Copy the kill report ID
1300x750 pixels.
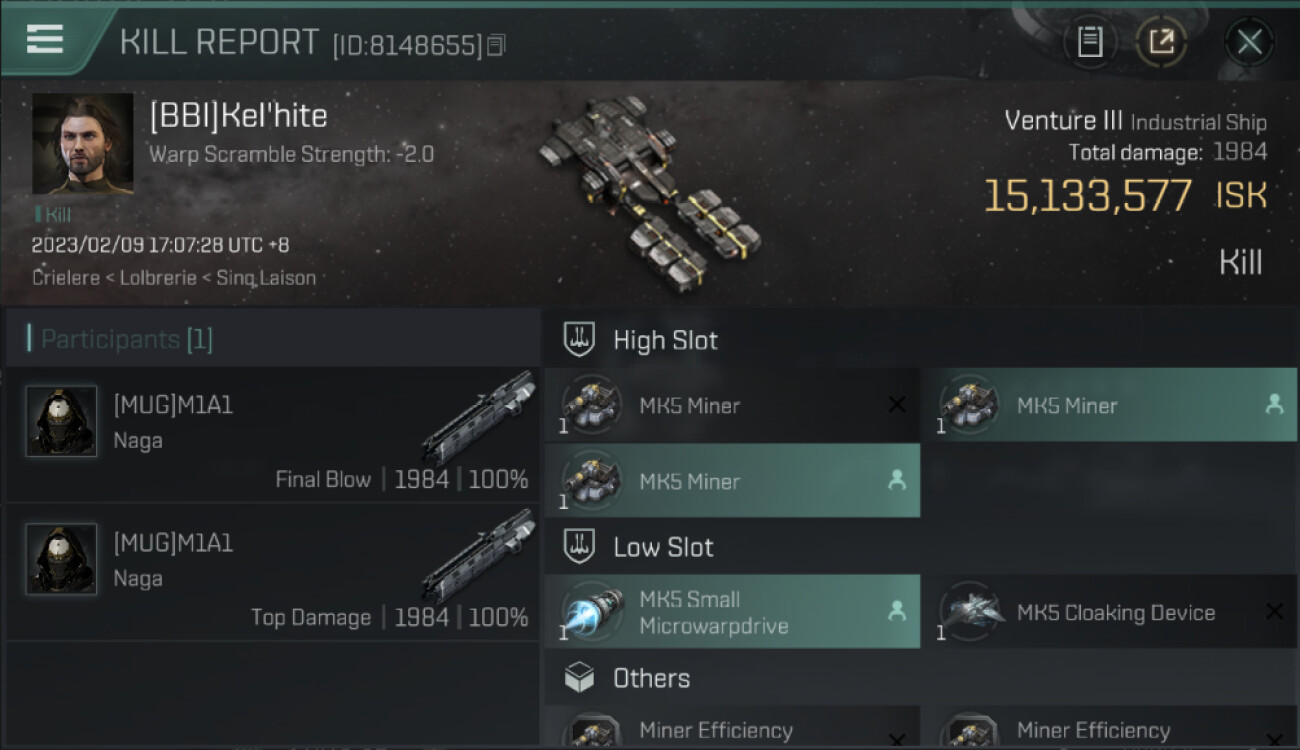pyautogui.click(x=497, y=45)
